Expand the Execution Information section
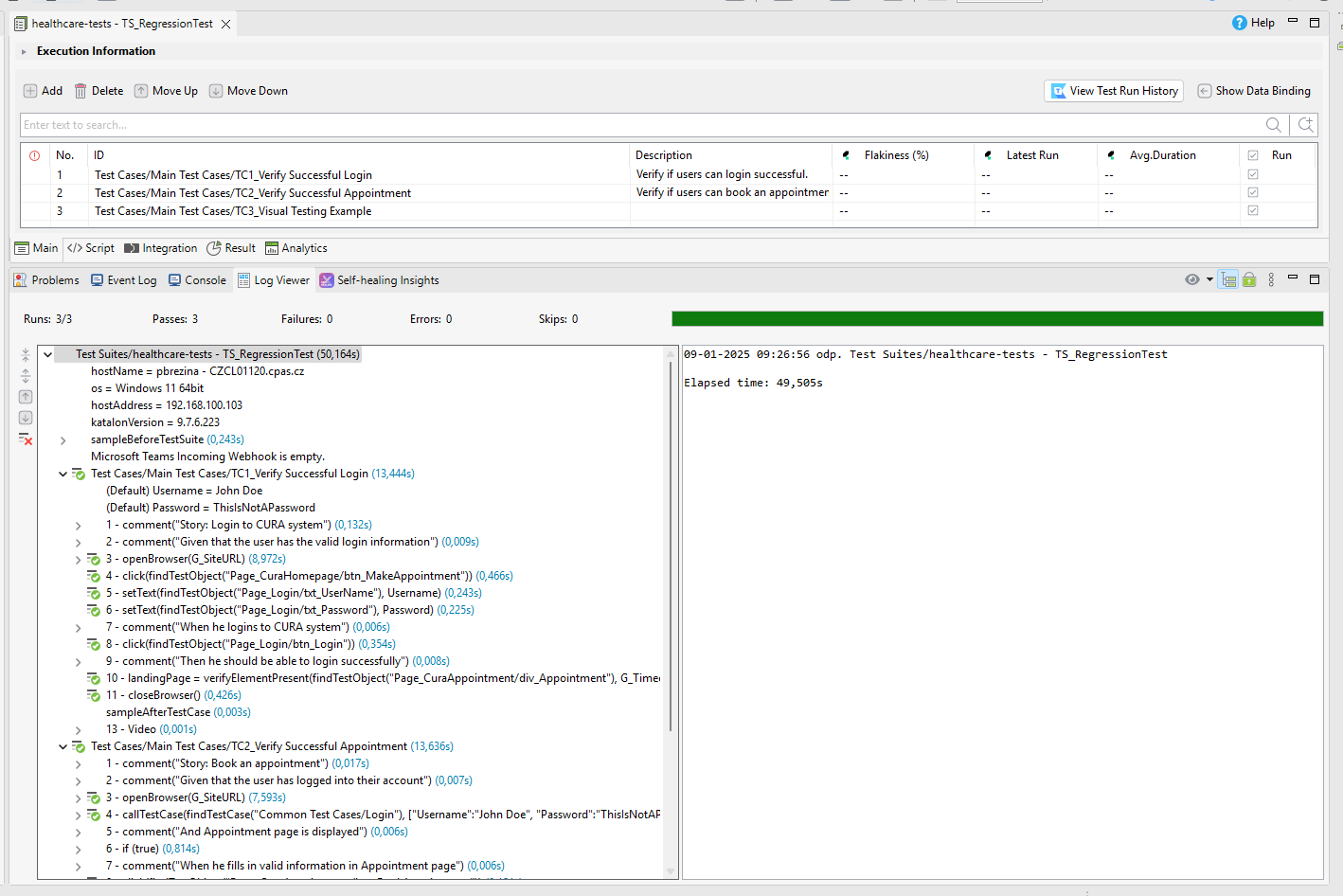 tap(24, 51)
